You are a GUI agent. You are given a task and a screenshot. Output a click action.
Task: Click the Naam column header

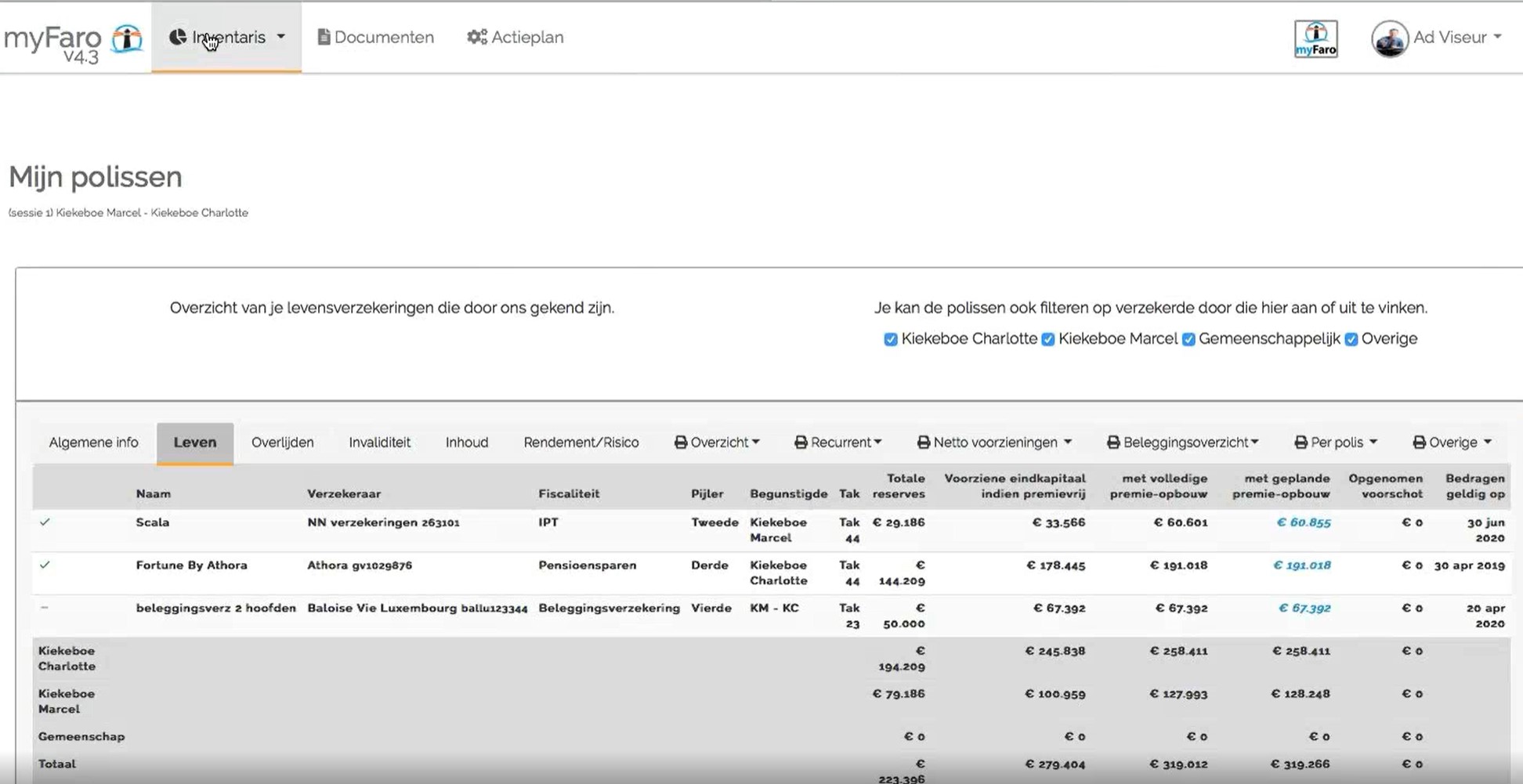coord(153,493)
